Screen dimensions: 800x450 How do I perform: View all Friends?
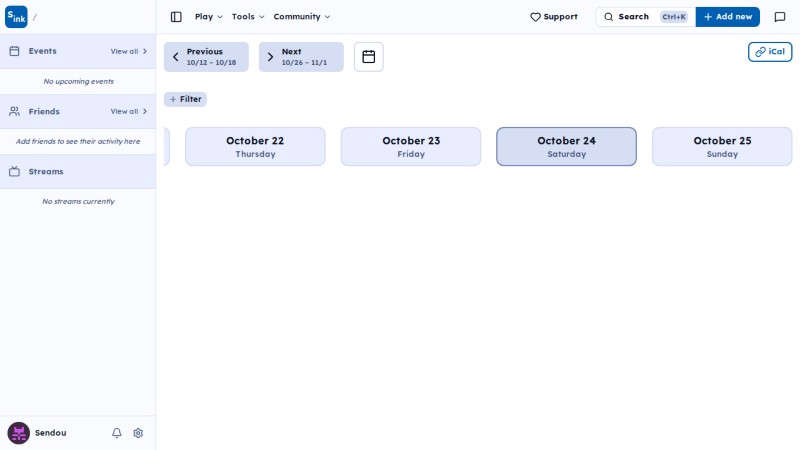129,111
